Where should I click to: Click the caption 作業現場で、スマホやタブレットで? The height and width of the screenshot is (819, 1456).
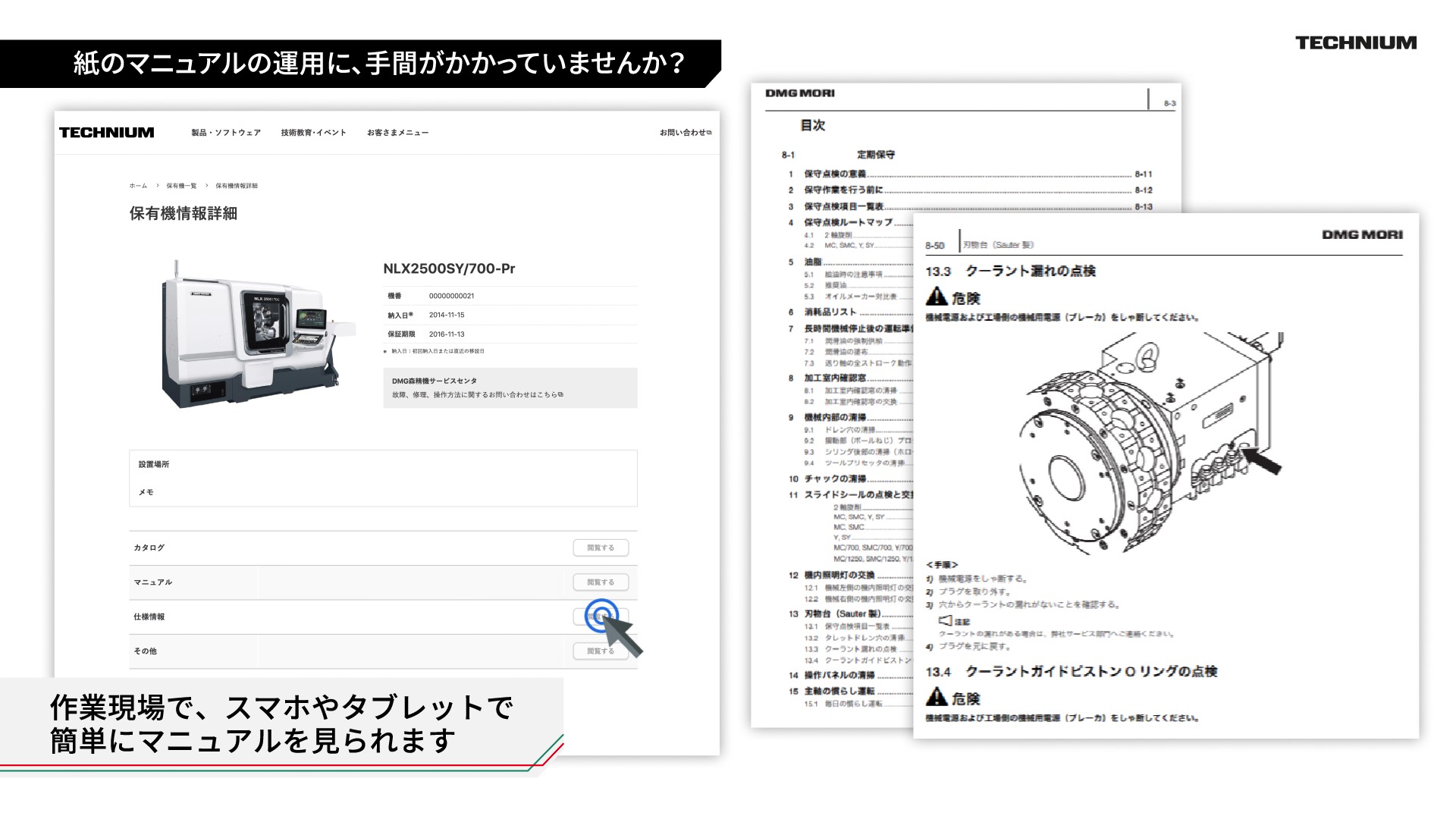282,708
